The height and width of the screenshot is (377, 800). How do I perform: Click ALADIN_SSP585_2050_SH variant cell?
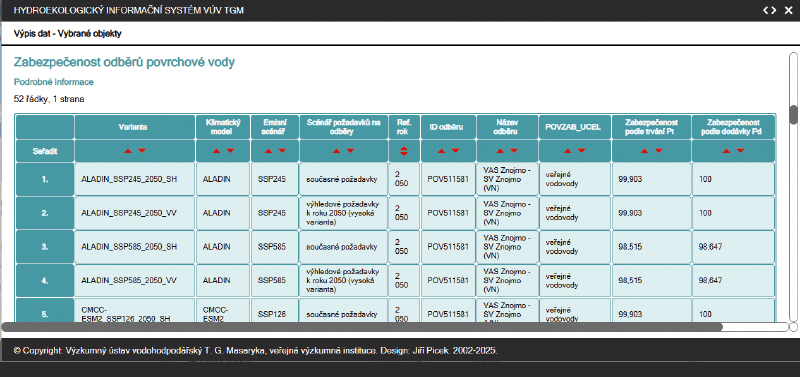tap(135, 247)
